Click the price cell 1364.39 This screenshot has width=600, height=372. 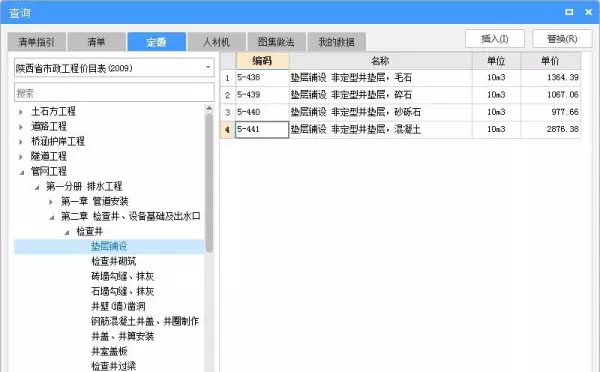pos(551,78)
